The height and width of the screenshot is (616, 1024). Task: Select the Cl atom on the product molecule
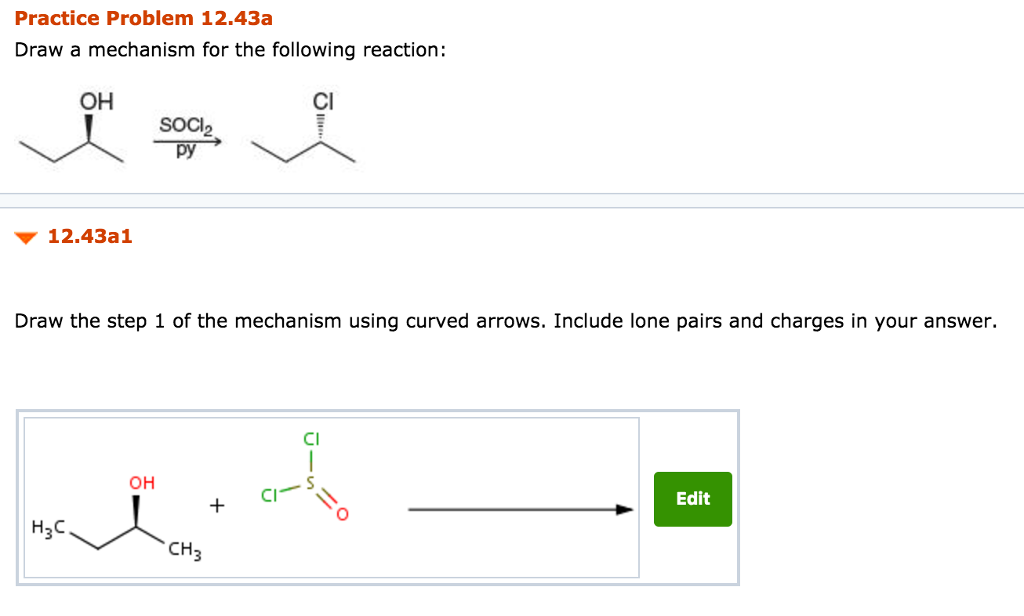pyautogui.click(x=322, y=101)
